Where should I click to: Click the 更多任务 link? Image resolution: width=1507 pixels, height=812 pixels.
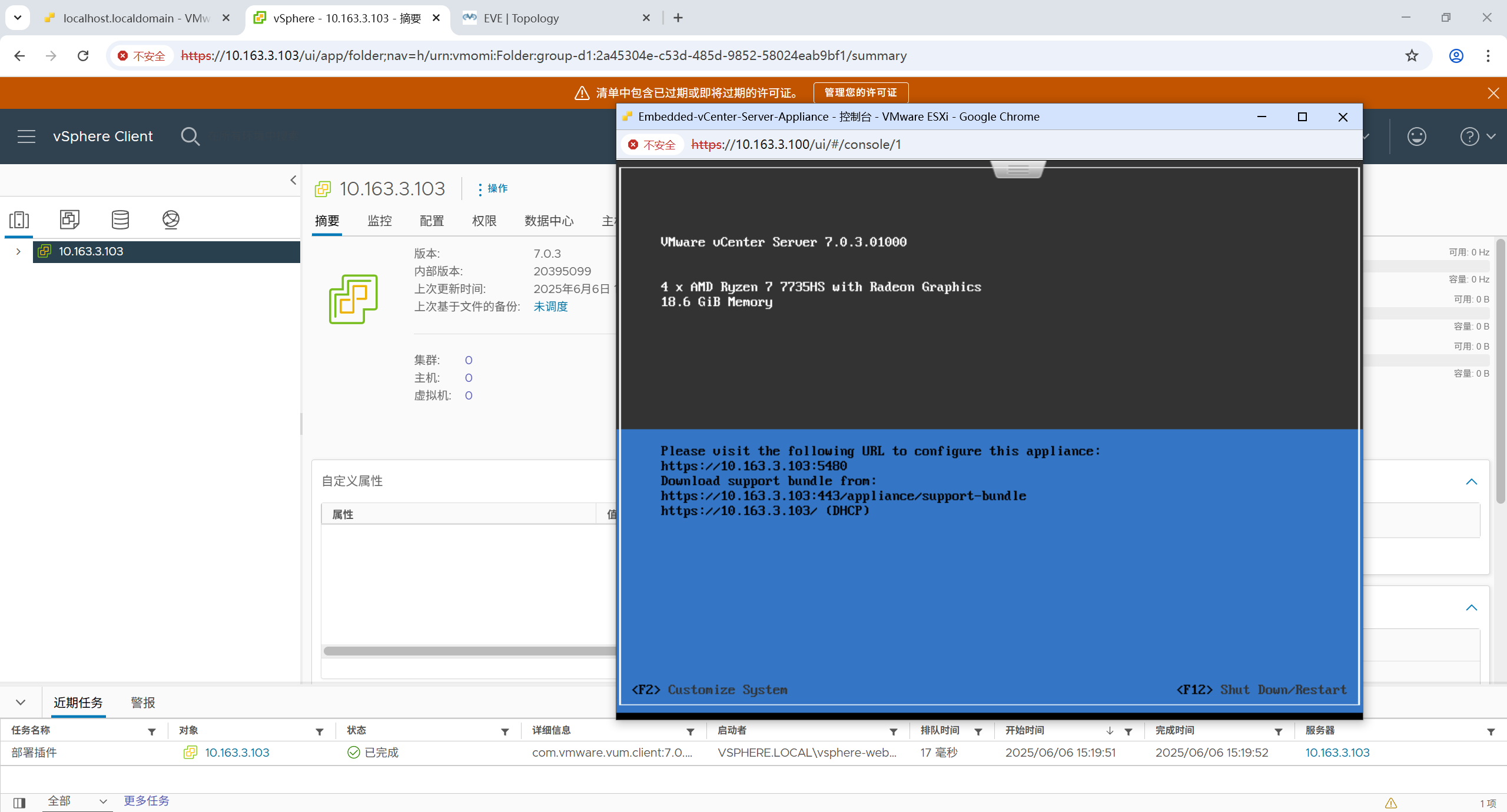pos(146,801)
